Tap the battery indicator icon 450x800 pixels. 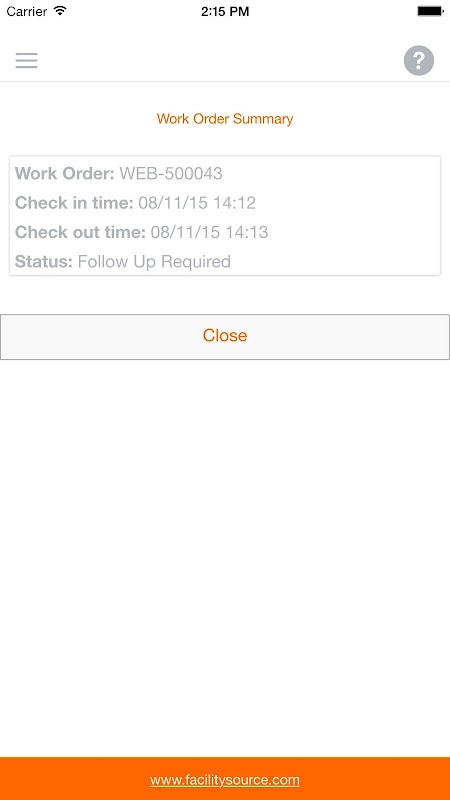coord(430,11)
